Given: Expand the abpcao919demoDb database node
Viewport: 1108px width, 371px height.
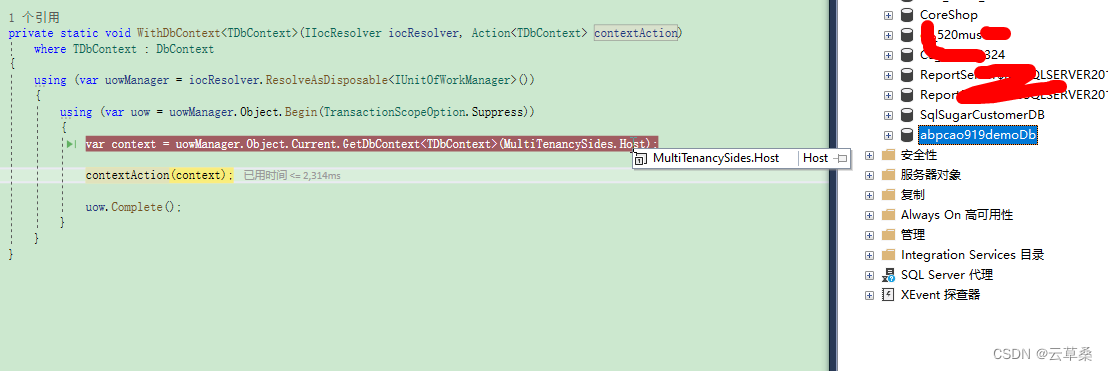Looking at the screenshot, I should (888, 135).
